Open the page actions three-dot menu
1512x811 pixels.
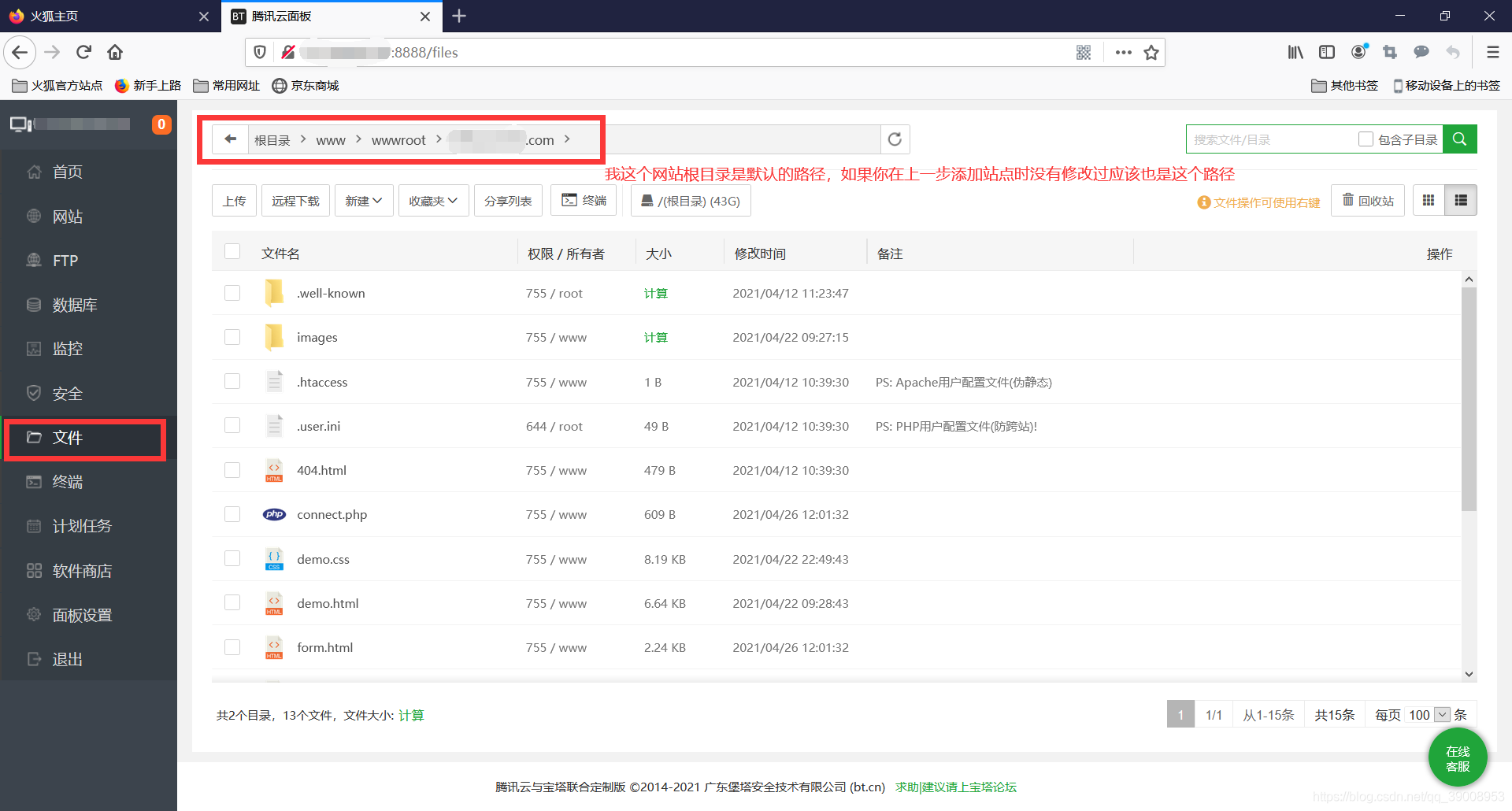click(1124, 53)
